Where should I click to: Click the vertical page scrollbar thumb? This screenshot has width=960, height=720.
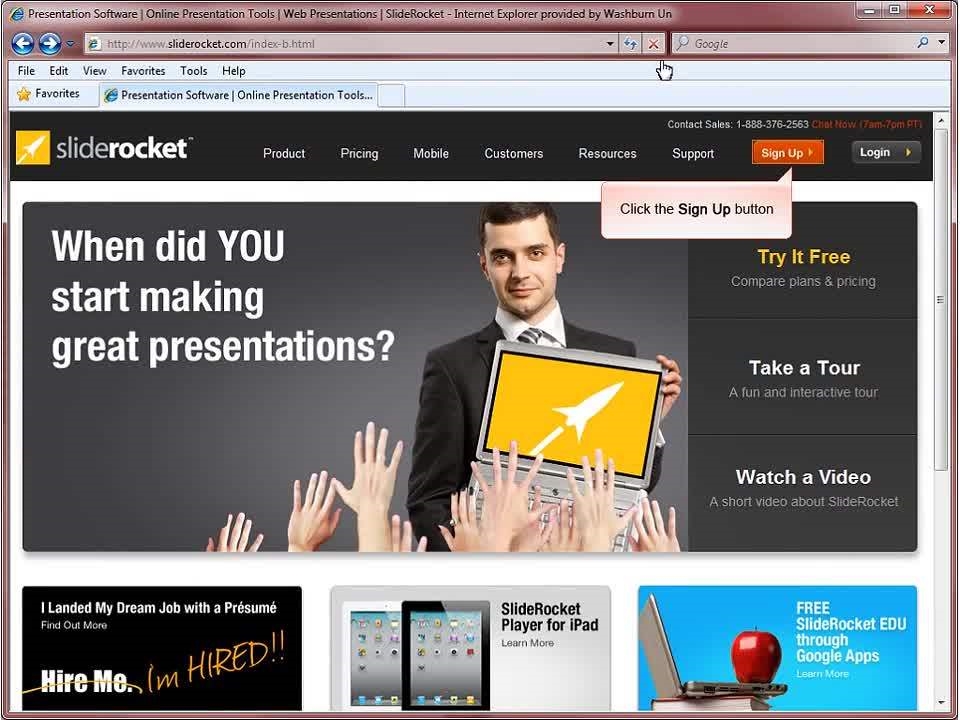940,299
